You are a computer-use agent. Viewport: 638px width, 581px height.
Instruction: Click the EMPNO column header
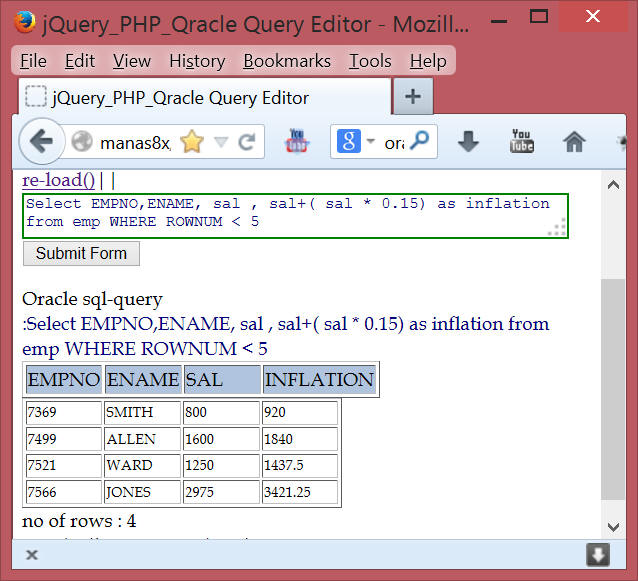[64, 380]
